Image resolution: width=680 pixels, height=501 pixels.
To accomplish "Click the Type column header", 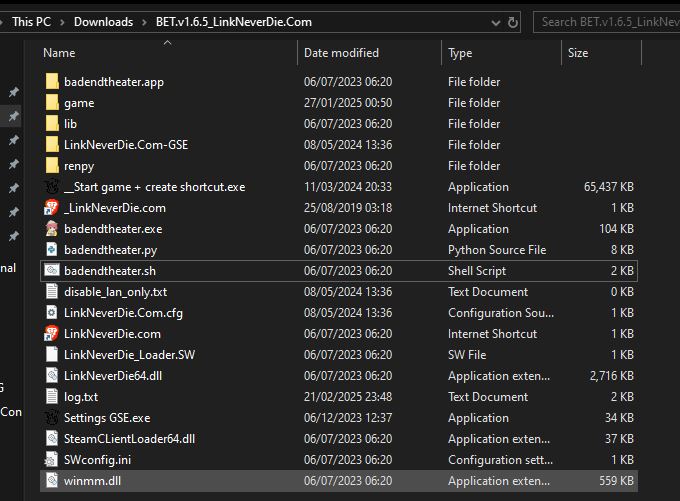I will [x=460, y=53].
